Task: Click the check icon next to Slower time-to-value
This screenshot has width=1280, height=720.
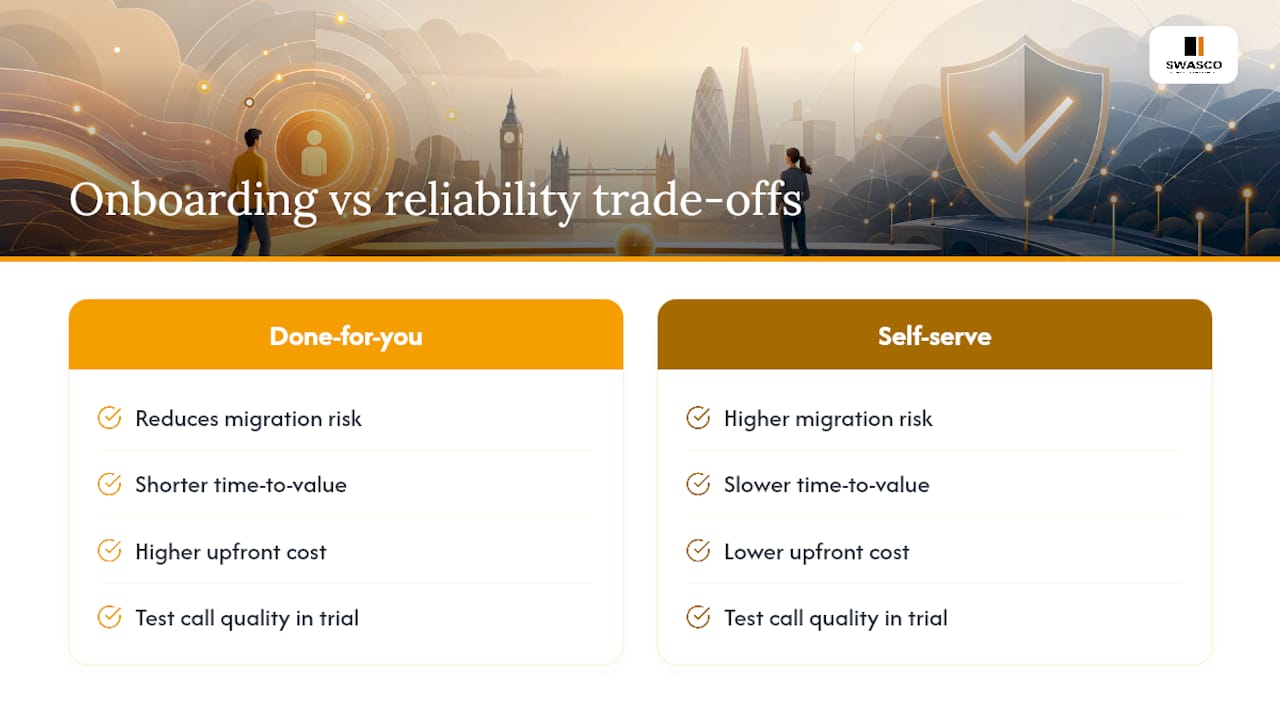Action: click(x=698, y=484)
